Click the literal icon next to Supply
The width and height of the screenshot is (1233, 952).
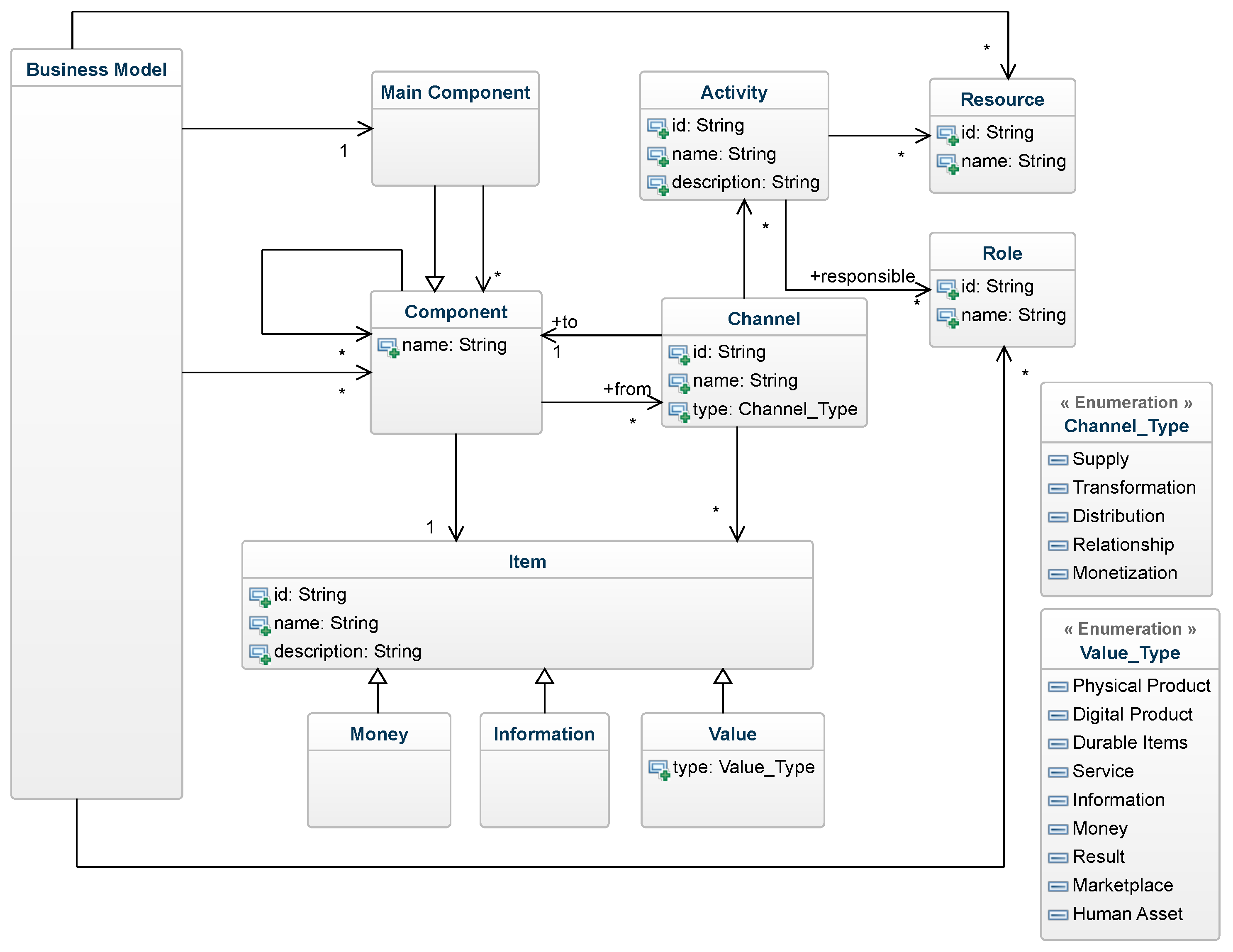pyautogui.click(x=1058, y=460)
